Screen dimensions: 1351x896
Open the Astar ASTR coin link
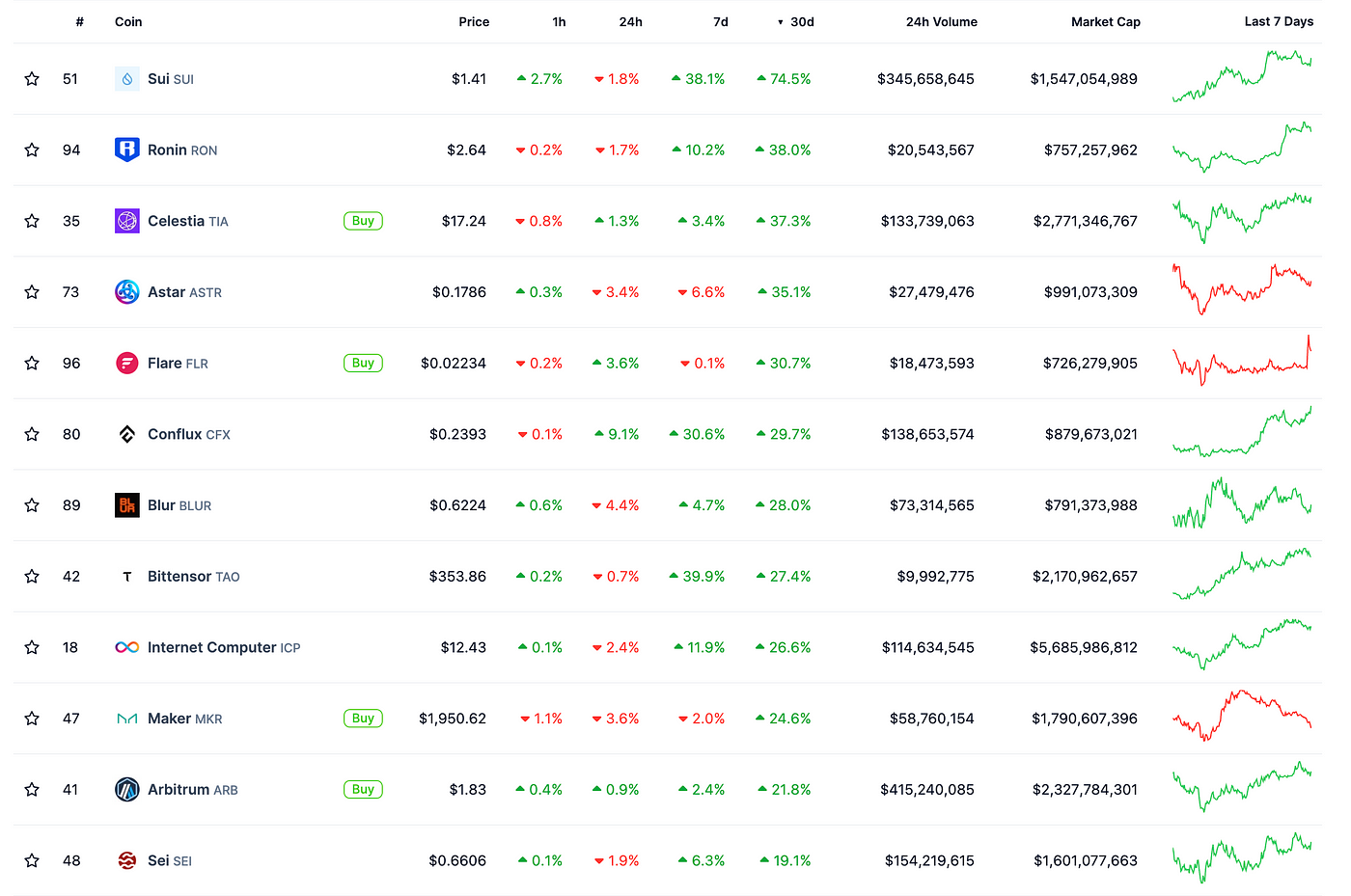184,291
